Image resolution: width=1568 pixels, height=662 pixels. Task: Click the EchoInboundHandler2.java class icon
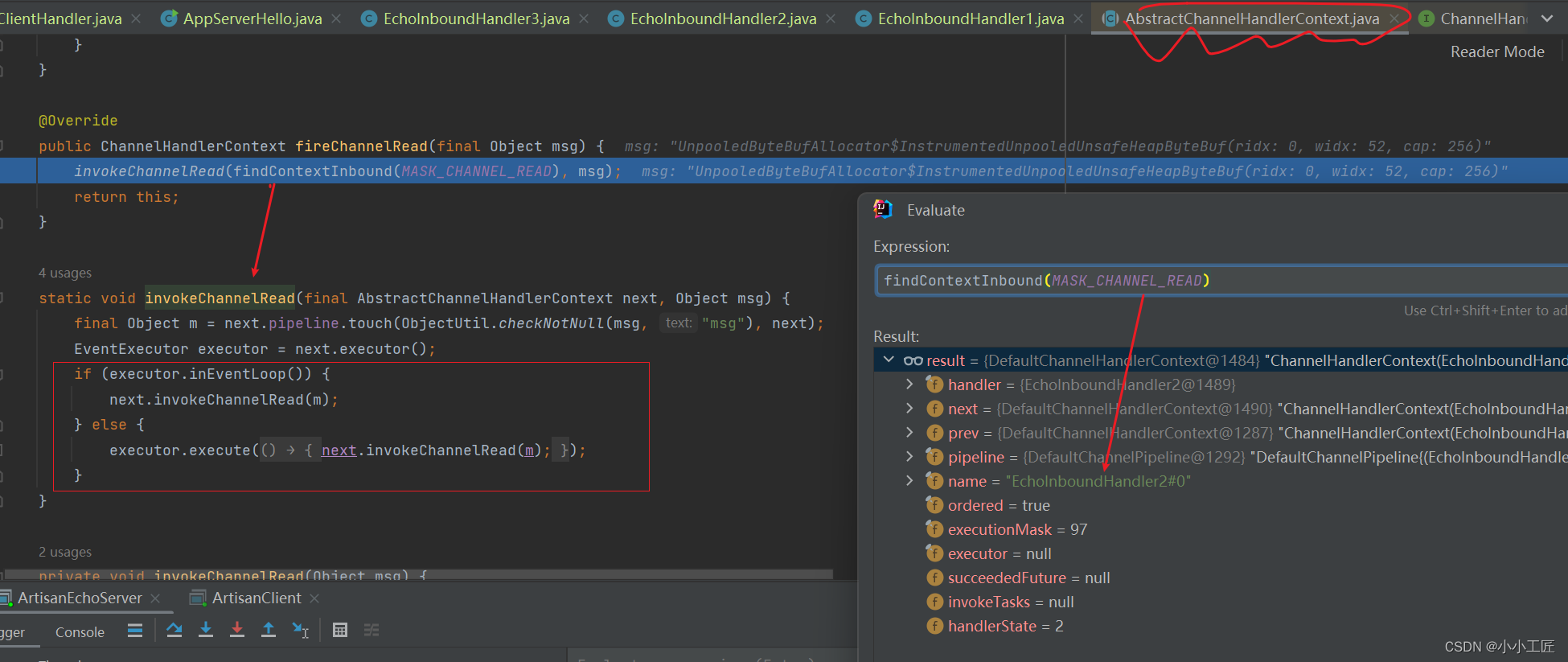coord(616,19)
